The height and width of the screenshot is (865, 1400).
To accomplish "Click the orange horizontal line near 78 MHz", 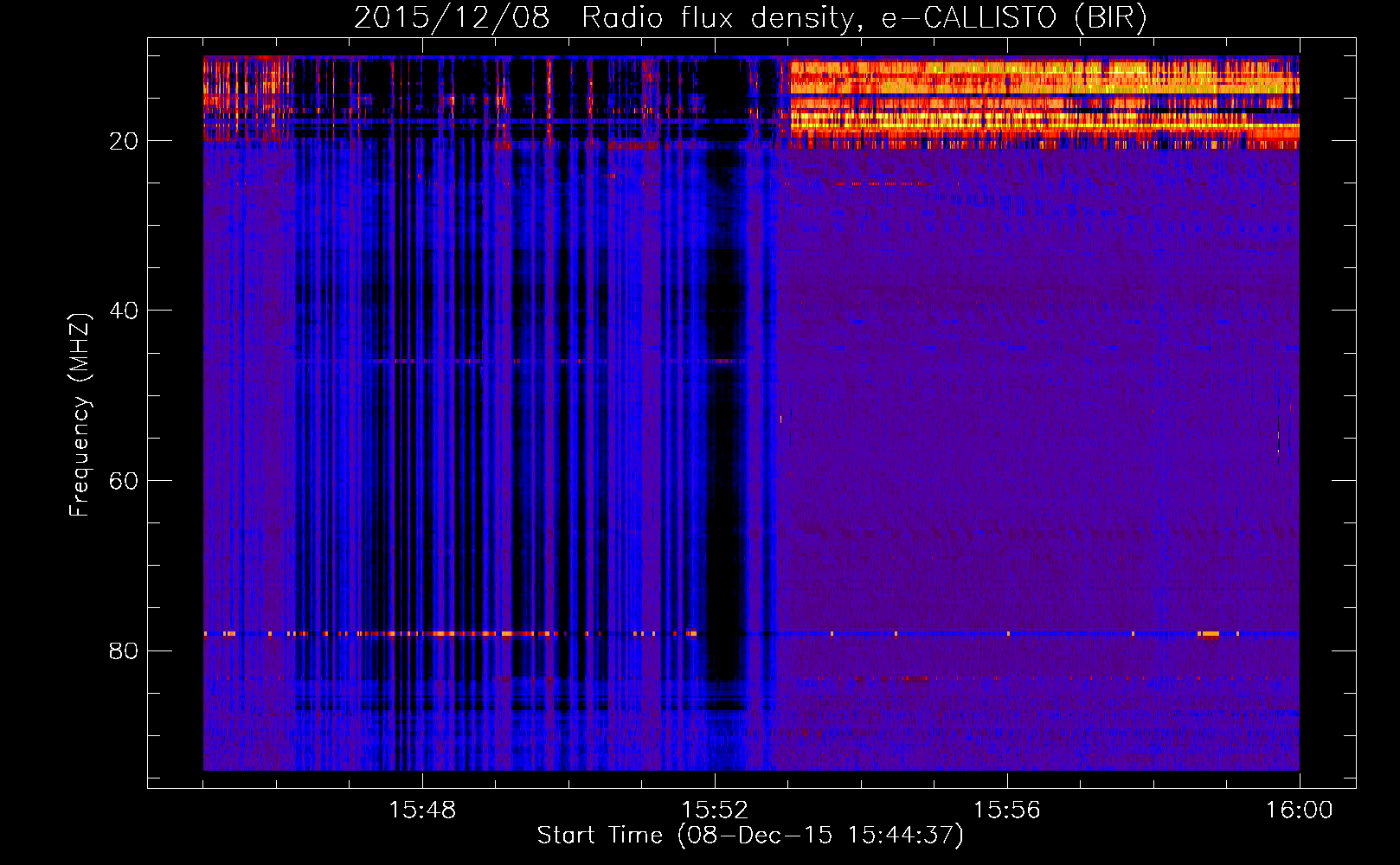I will [751, 634].
